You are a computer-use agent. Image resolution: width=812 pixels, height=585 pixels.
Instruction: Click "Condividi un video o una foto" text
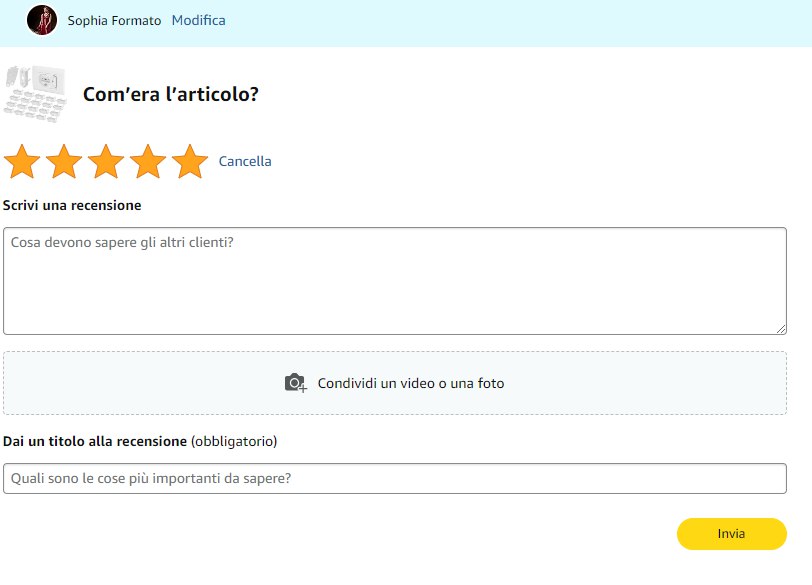[x=411, y=383]
